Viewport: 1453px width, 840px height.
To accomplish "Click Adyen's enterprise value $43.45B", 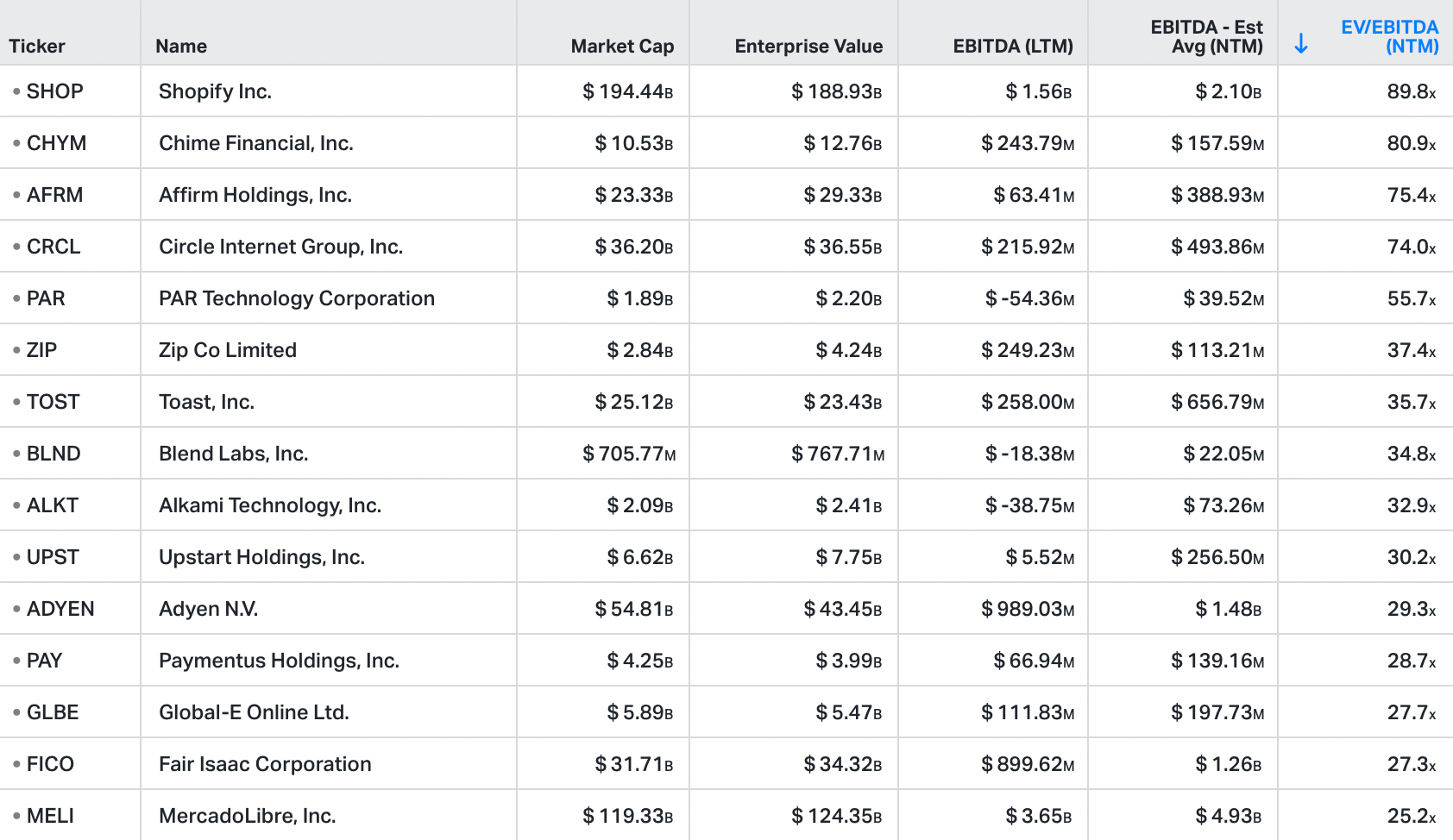I will point(843,609).
